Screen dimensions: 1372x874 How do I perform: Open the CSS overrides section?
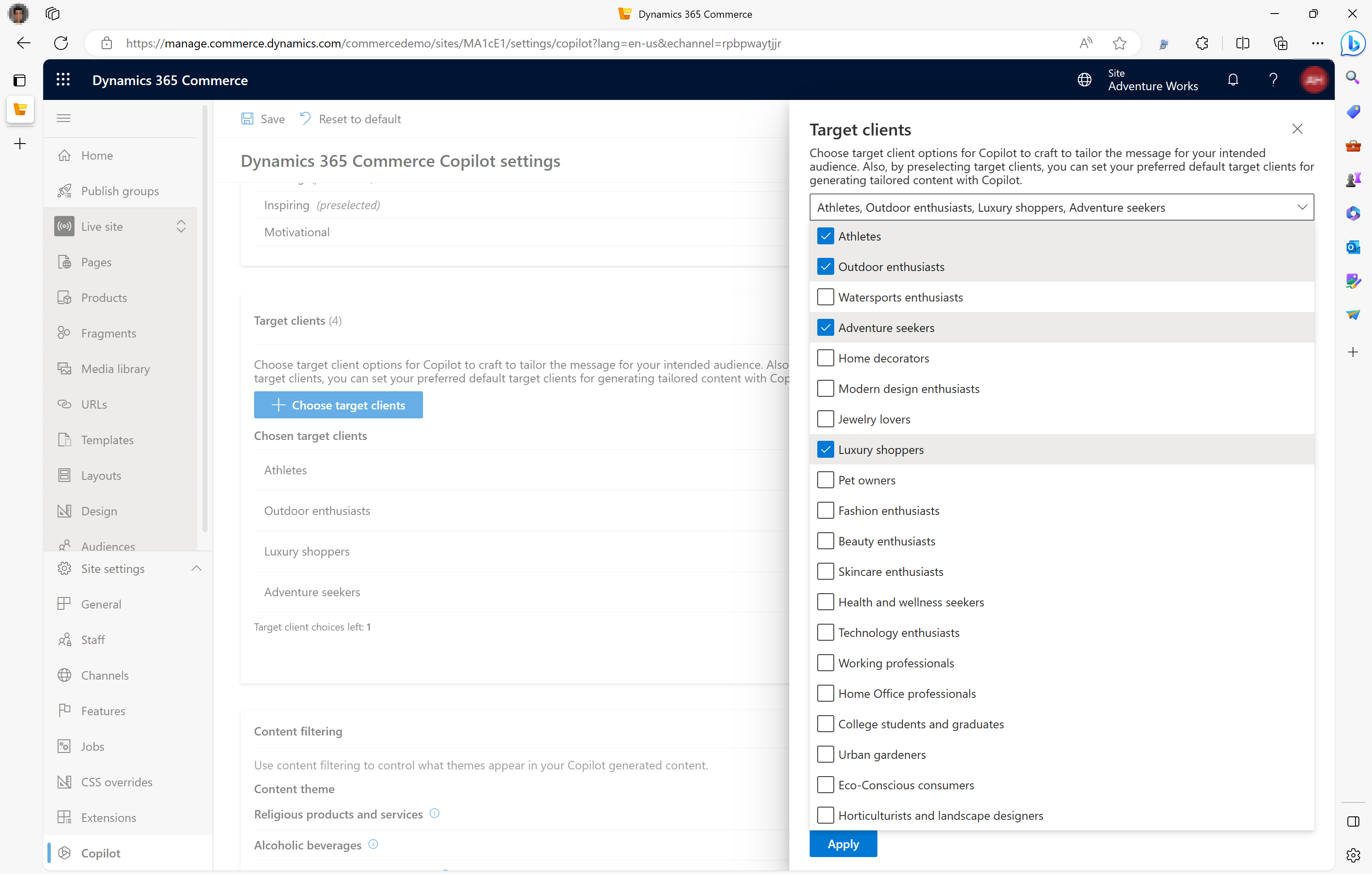tap(117, 782)
